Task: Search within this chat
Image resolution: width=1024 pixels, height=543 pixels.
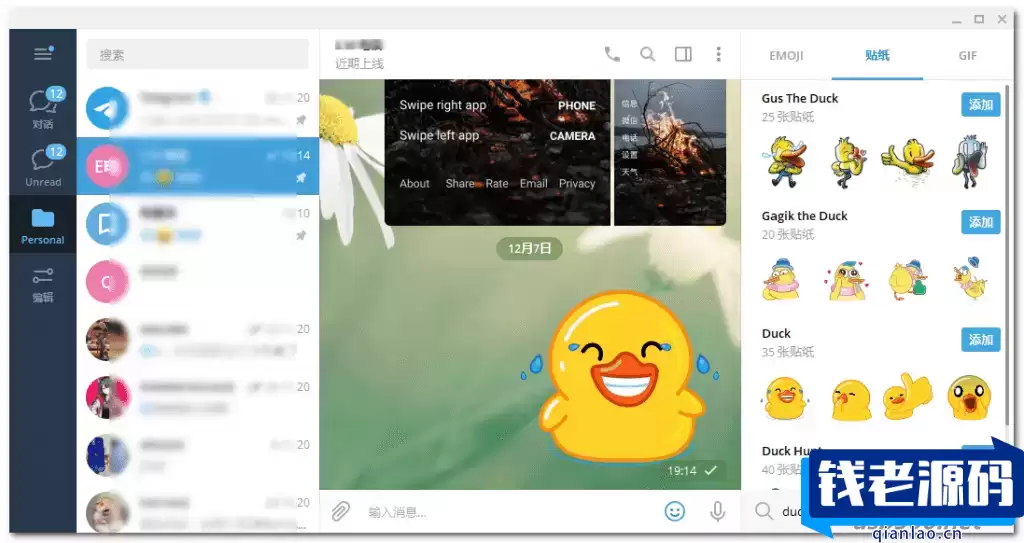Action: 647,54
